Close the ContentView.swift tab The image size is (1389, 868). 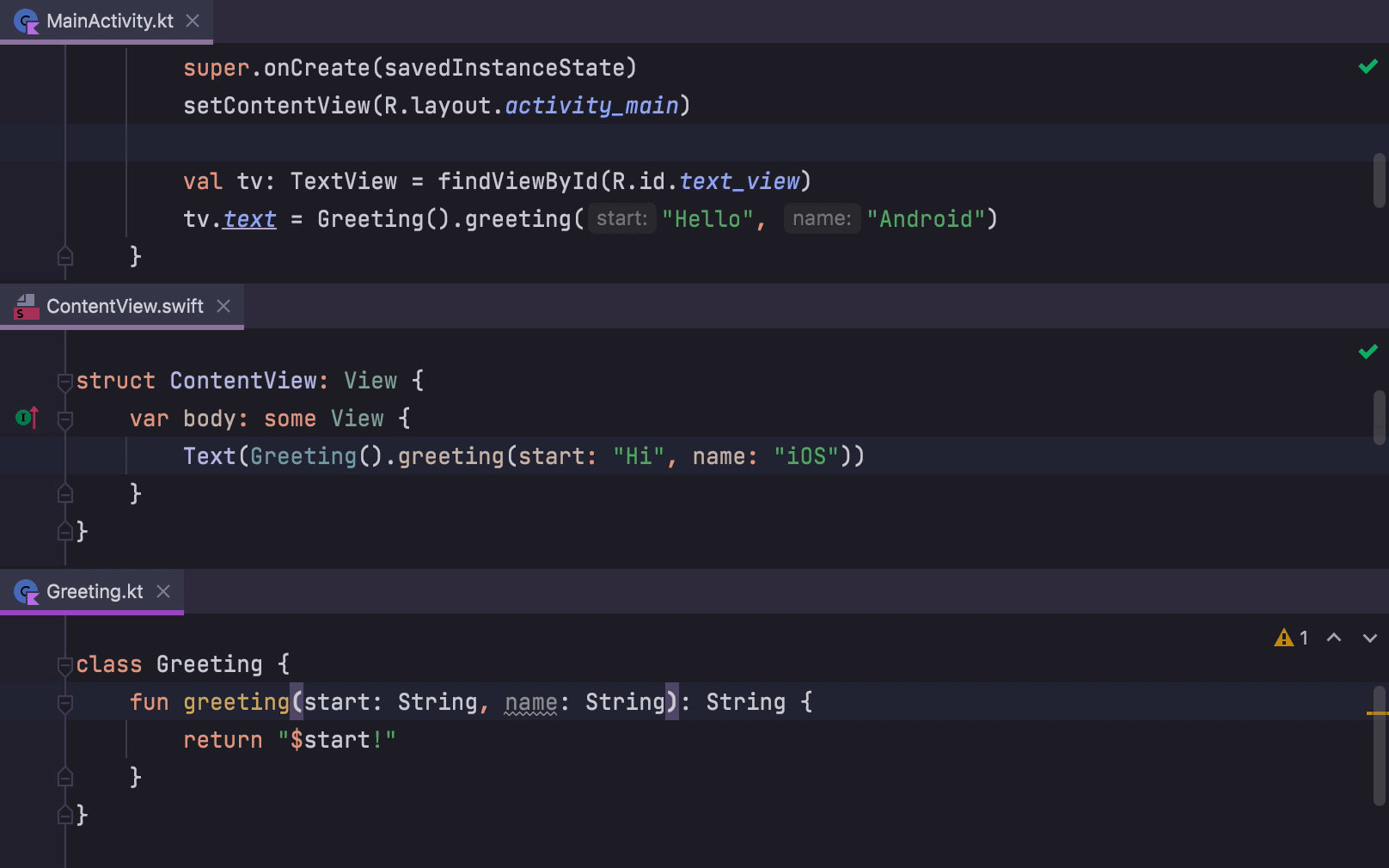pyautogui.click(x=223, y=306)
